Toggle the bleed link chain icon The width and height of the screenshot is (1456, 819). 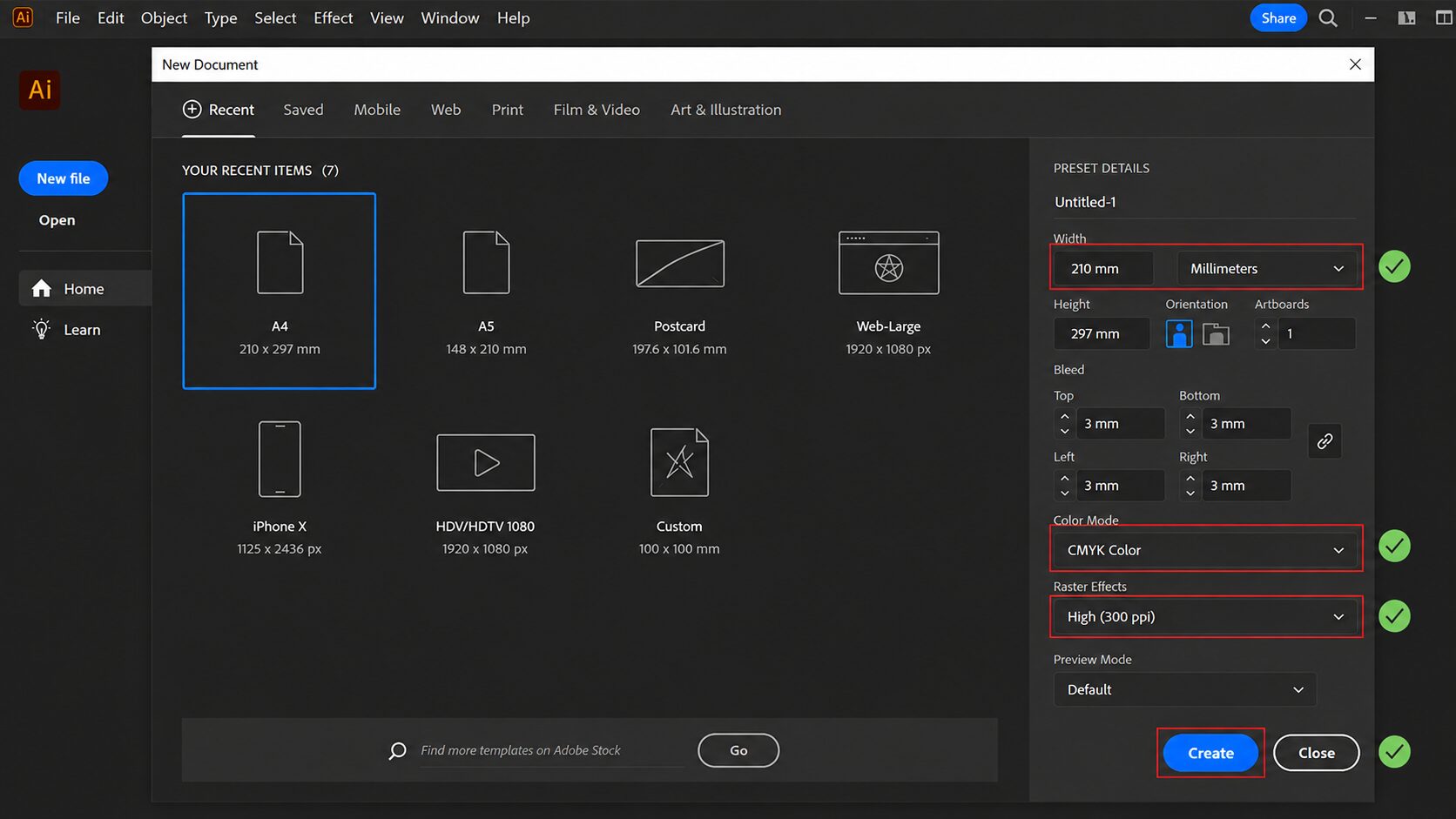coord(1325,441)
